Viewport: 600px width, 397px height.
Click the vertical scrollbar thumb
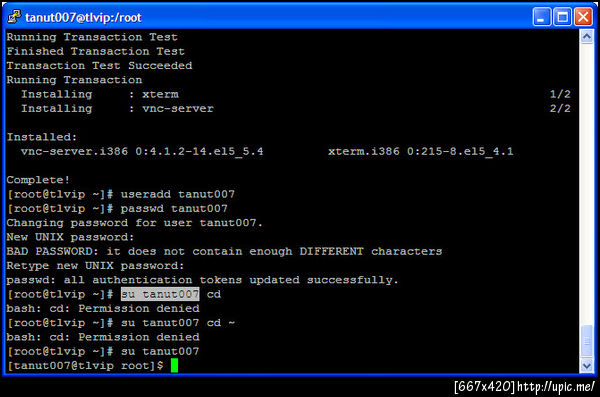pyautogui.click(x=587, y=341)
